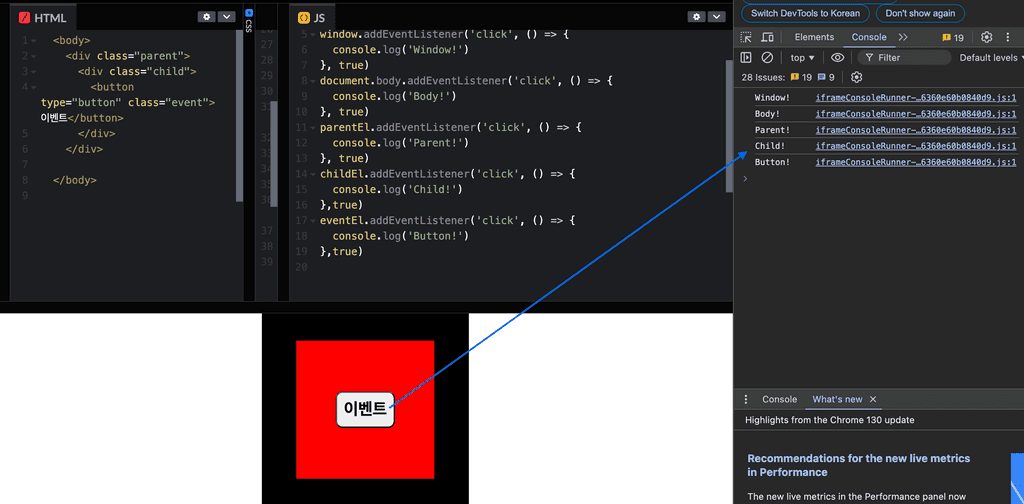Open source link for the Parent! log

916,130
